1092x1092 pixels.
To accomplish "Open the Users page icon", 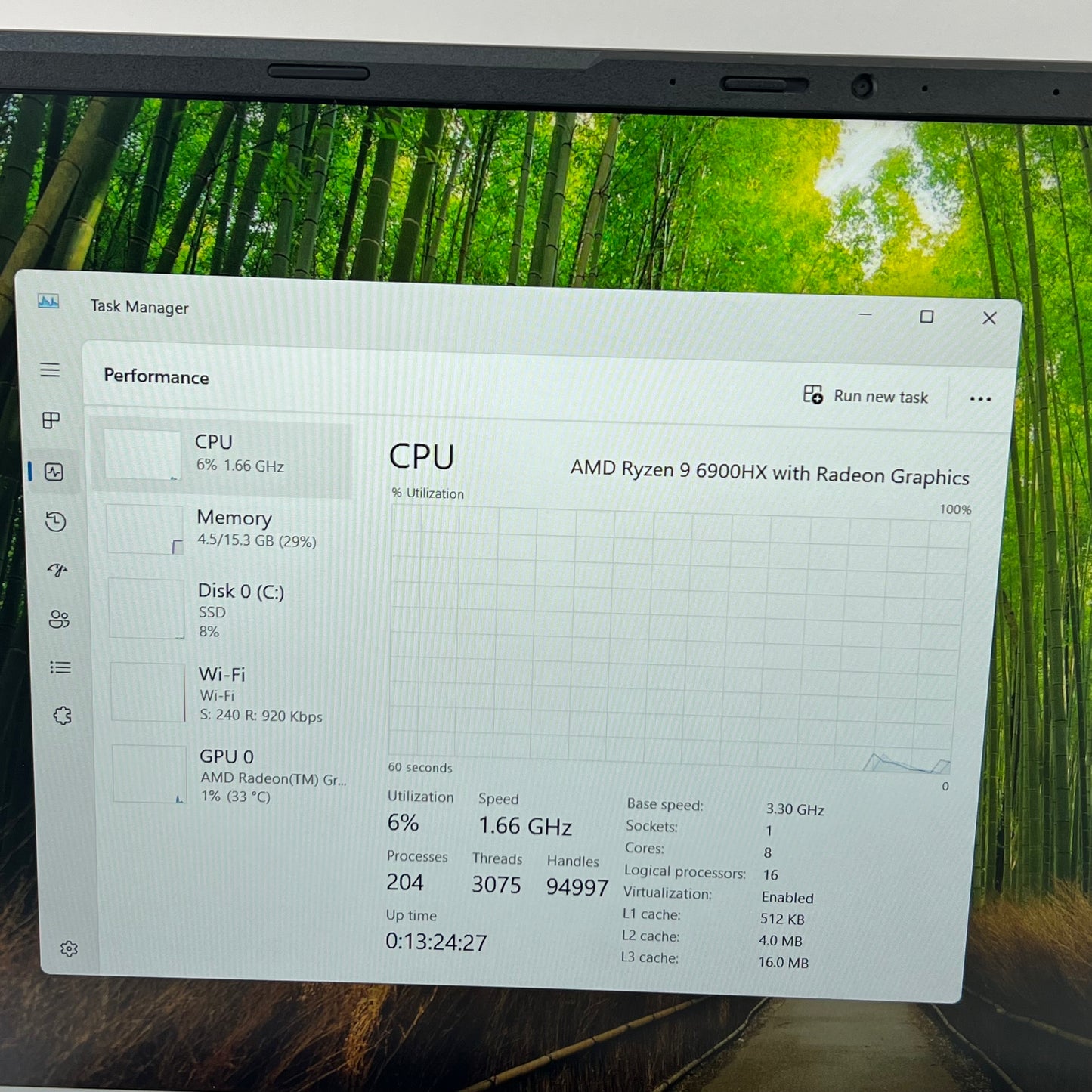I will pyautogui.click(x=59, y=620).
